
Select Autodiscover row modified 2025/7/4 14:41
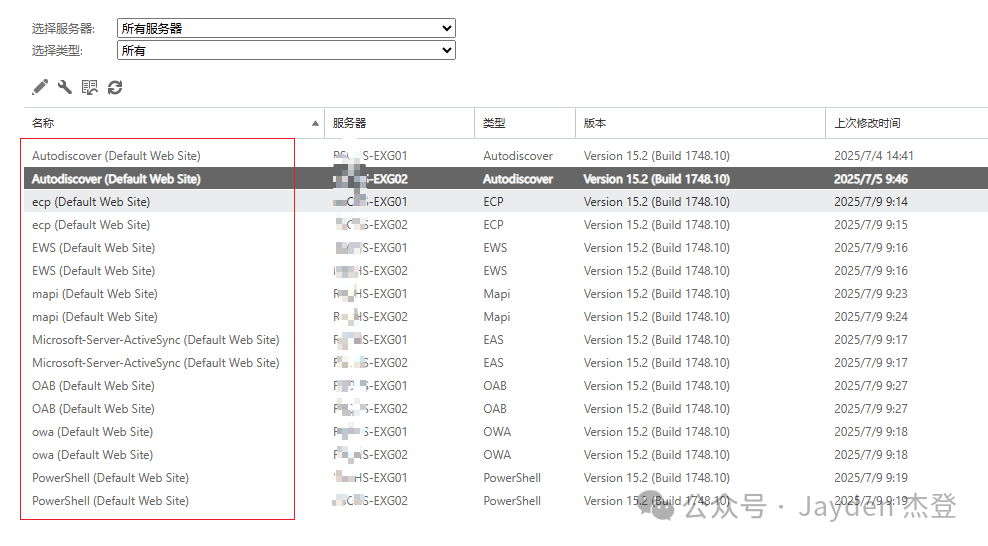pyautogui.click(x=116, y=156)
